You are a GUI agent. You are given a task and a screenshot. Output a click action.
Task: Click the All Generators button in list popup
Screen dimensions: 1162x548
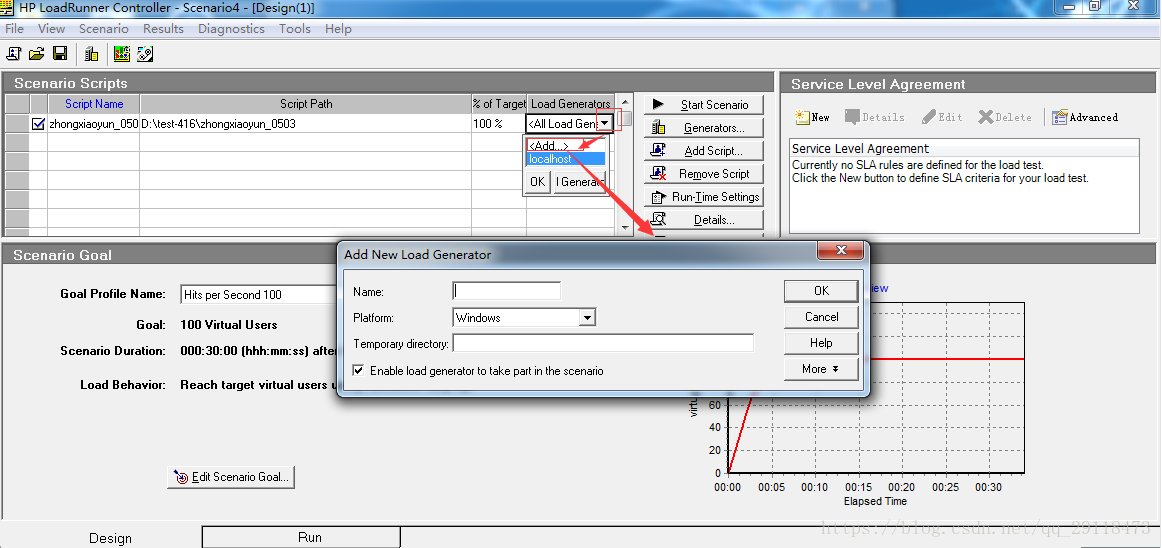(579, 182)
